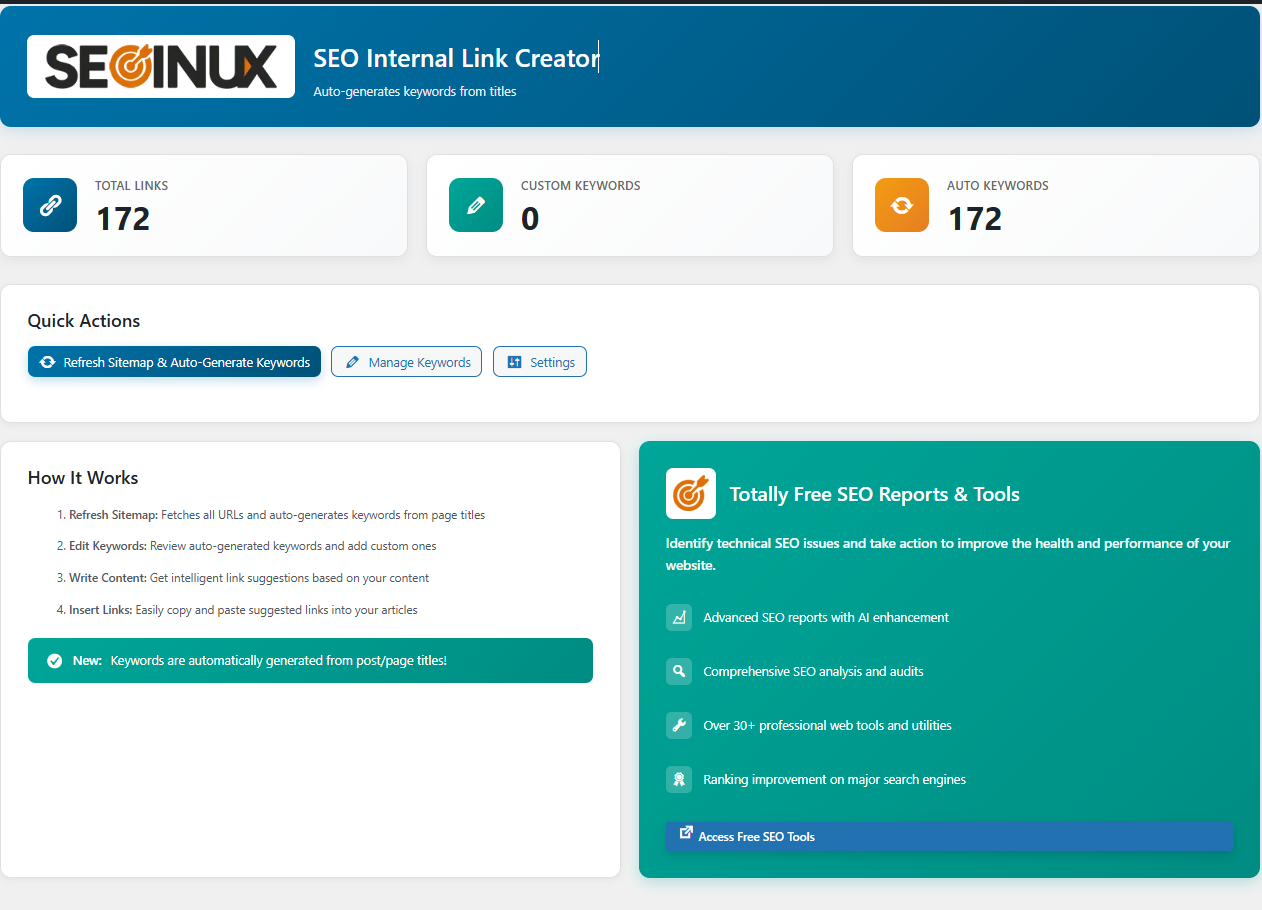Click the settings sliders icon on Settings button
The height and width of the screenshot is (910, 1262).
pyautogui.click(x=513, y=361)
